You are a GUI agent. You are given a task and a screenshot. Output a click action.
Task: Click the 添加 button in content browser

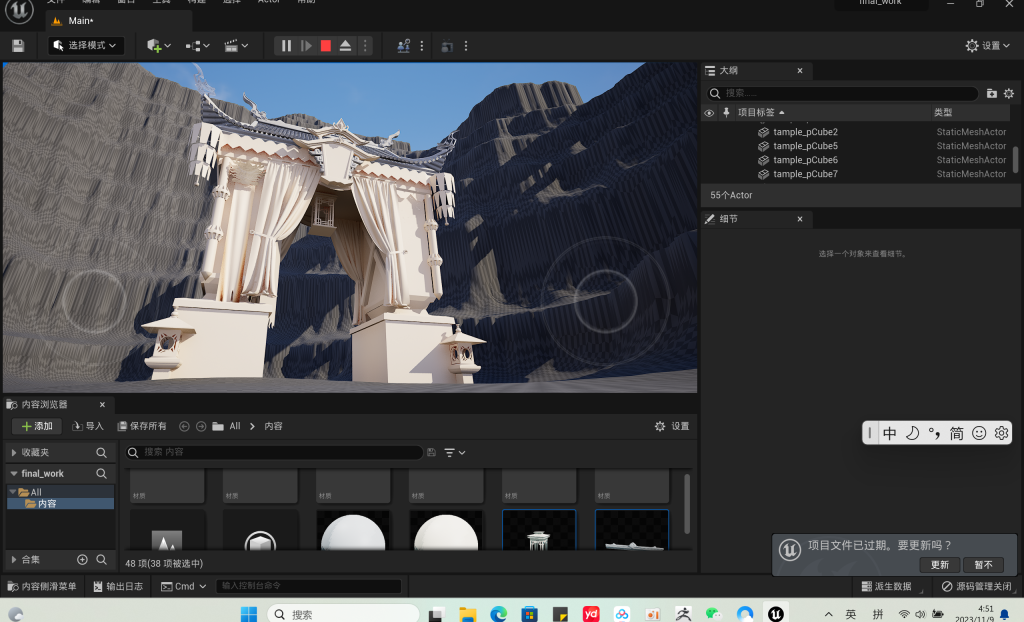point(37,426)
